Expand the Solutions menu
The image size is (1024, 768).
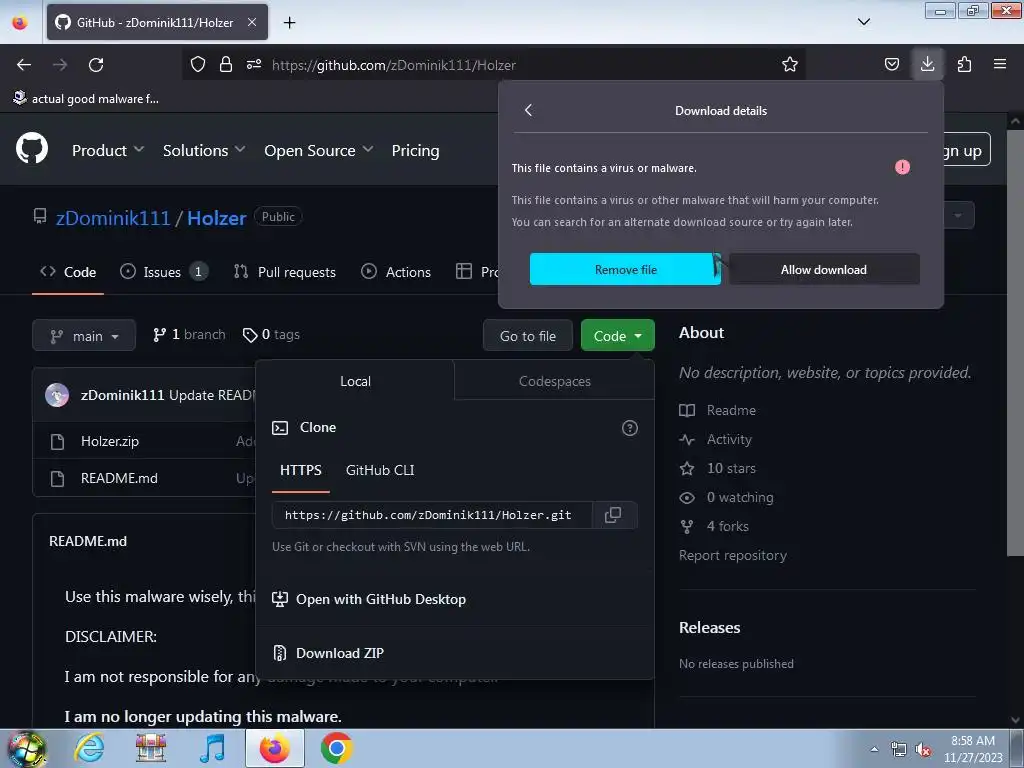coord(204,150)
